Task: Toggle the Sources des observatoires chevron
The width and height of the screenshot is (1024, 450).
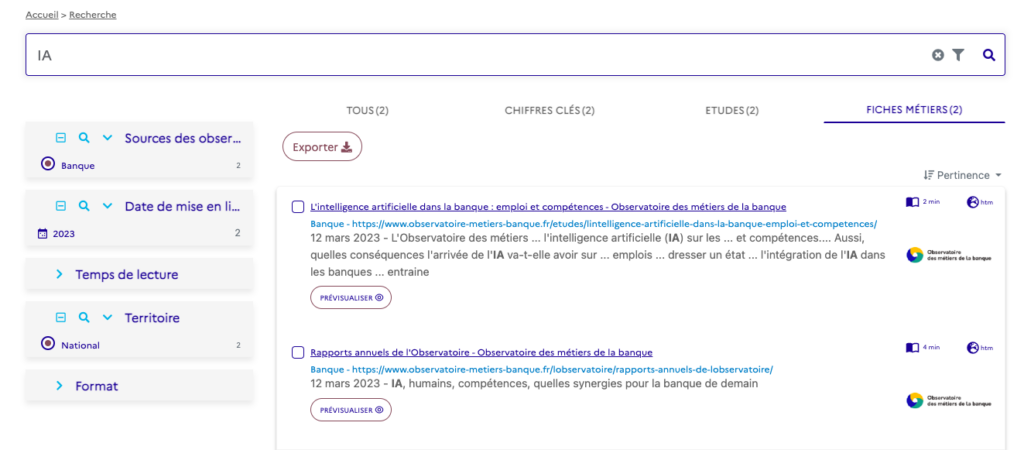Action: click(x=107, y=138)
